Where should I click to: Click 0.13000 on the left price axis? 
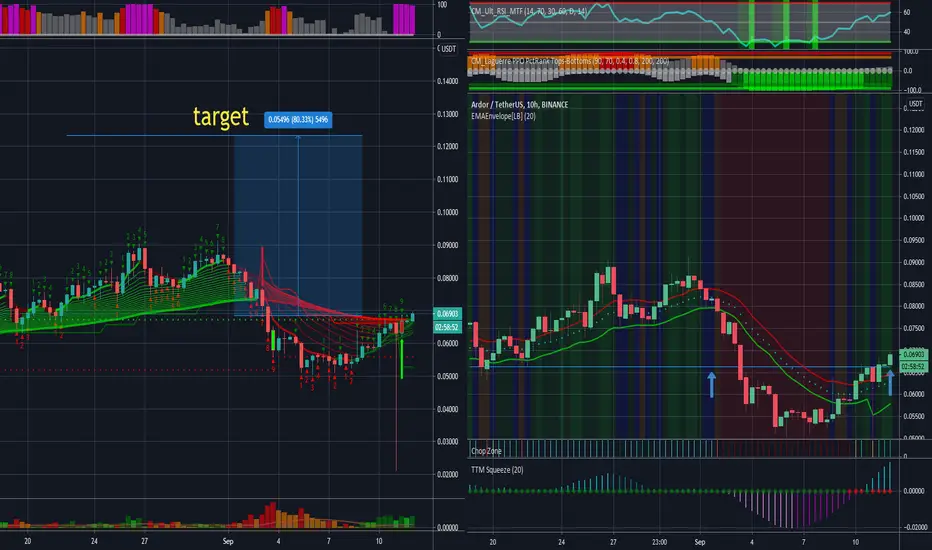448,114
